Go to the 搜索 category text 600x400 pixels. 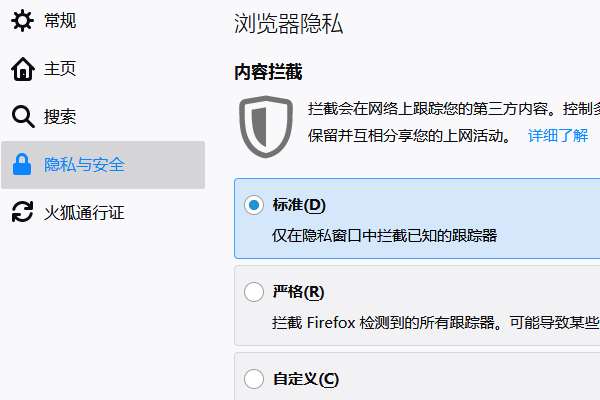(x=60, y=117)
